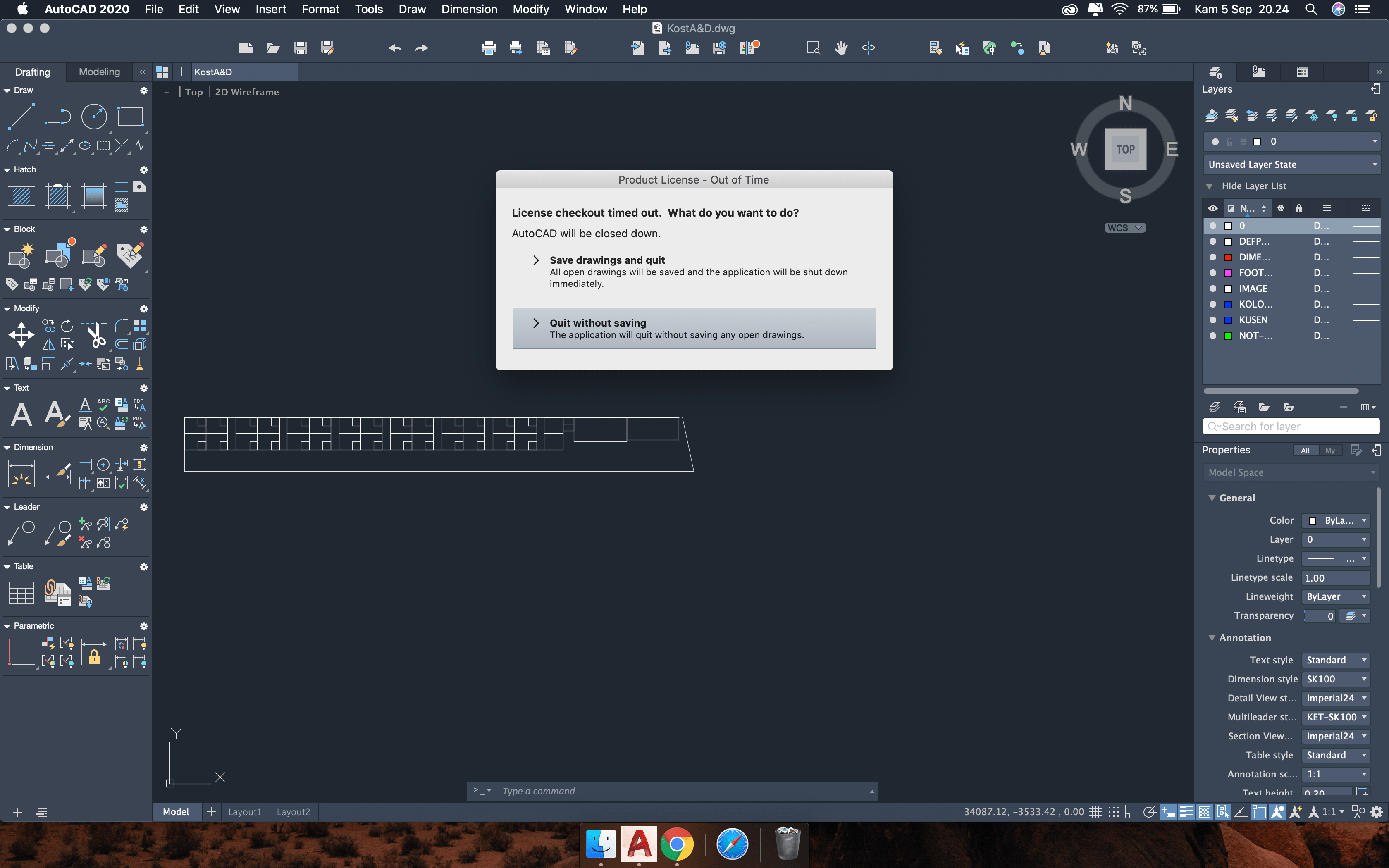
Task: Open the Dimension menu in the menu bar
Action: tap(469, 9)
